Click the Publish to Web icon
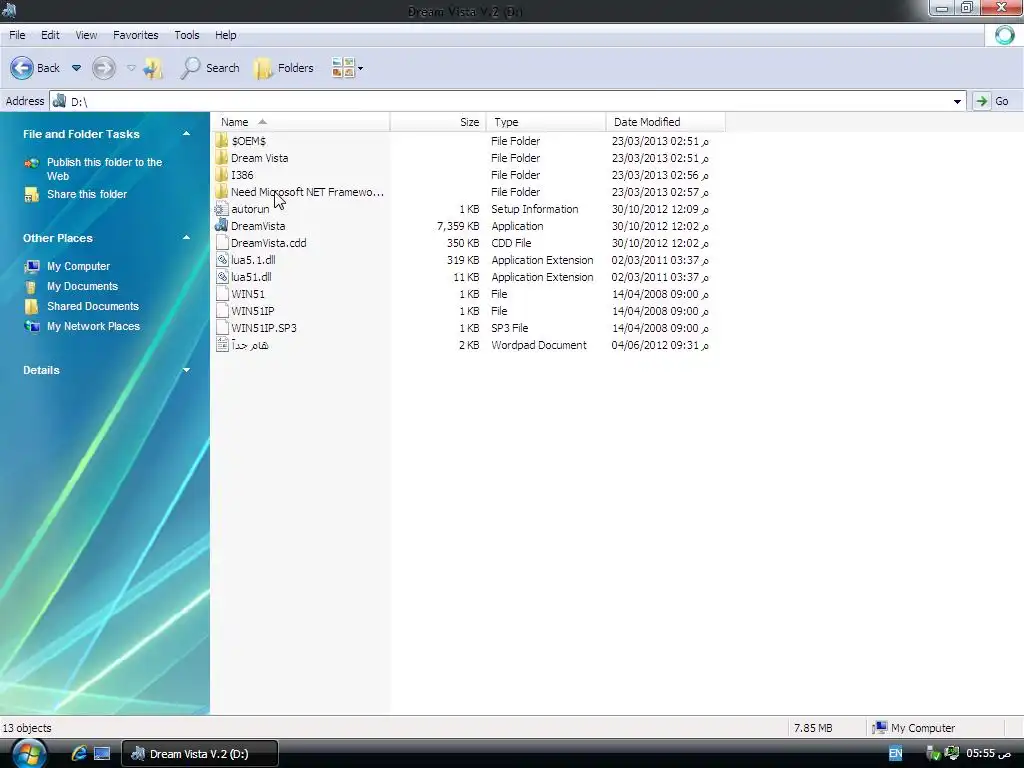Screen dimensions: 1024x768 31,163
